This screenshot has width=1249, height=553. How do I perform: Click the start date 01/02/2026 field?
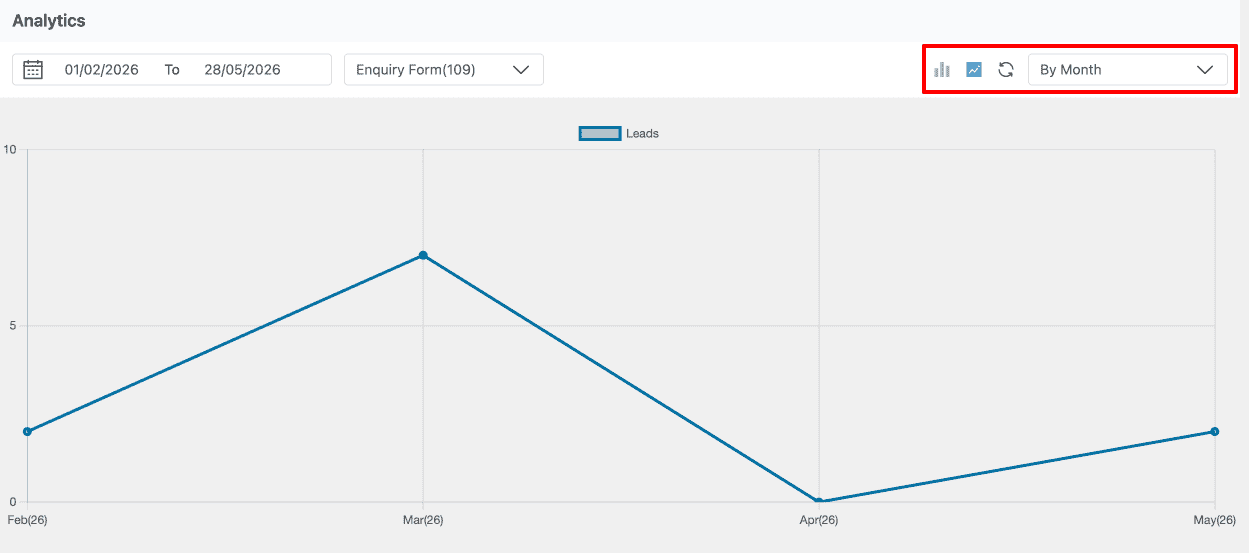[101, 70]
